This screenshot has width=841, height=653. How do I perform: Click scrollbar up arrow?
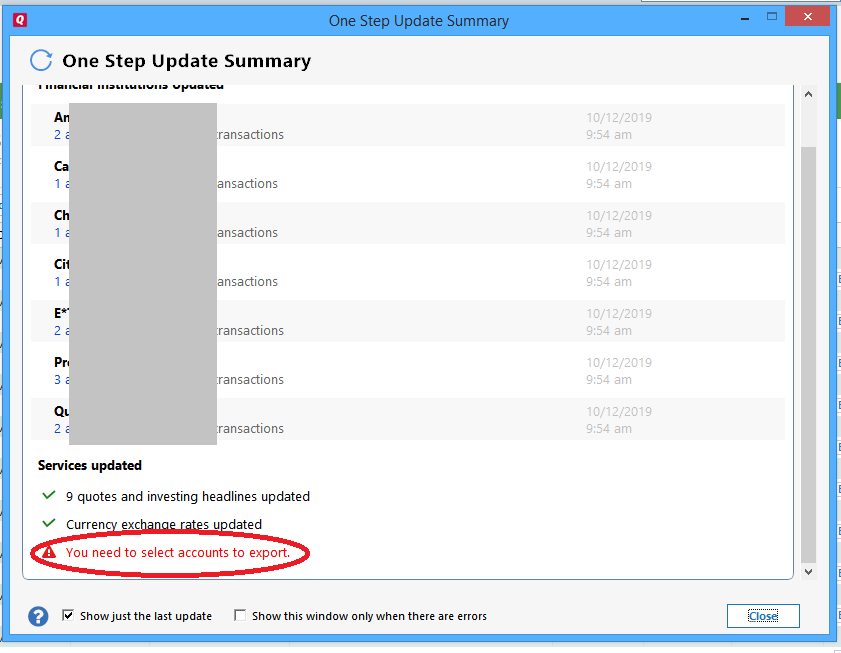[808, 94]
